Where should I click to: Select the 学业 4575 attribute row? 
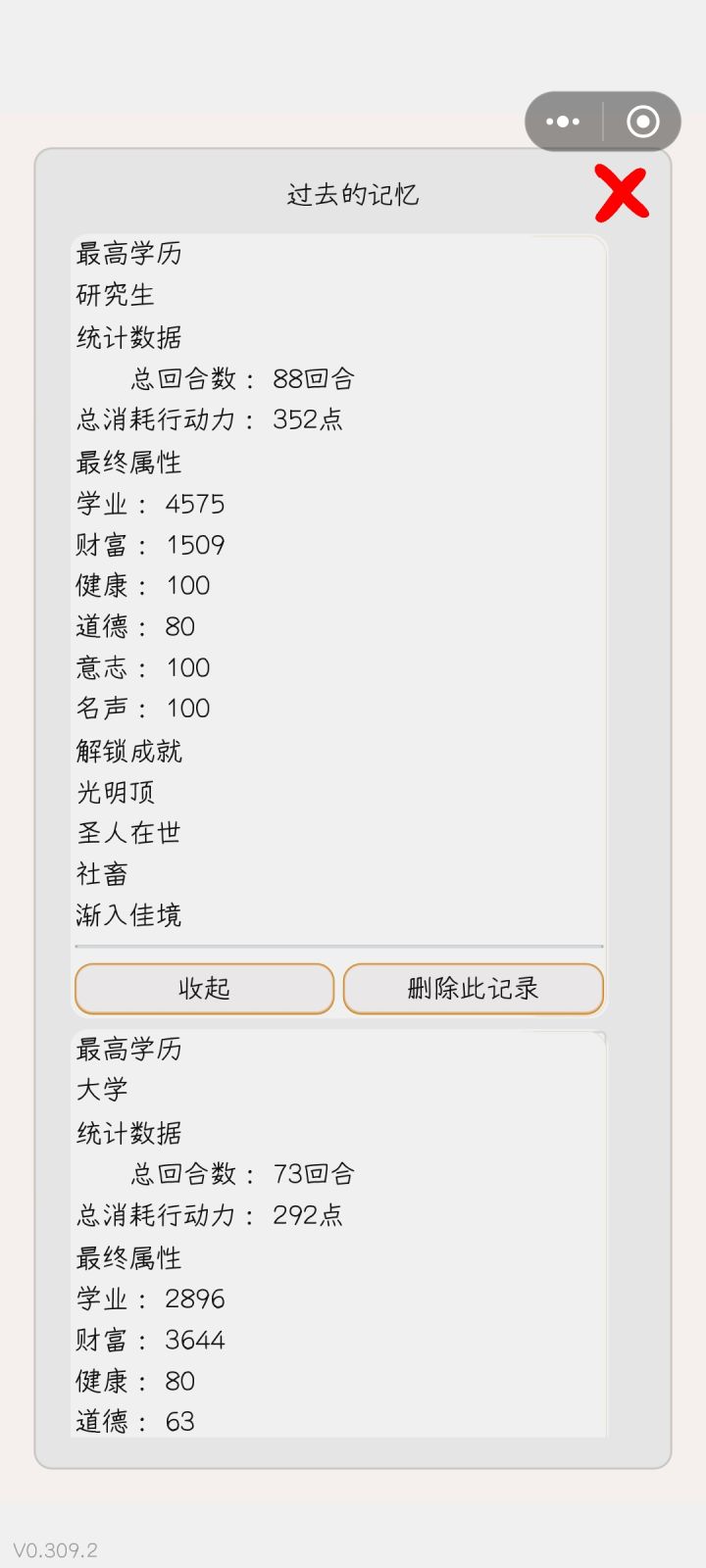point(151,504)
